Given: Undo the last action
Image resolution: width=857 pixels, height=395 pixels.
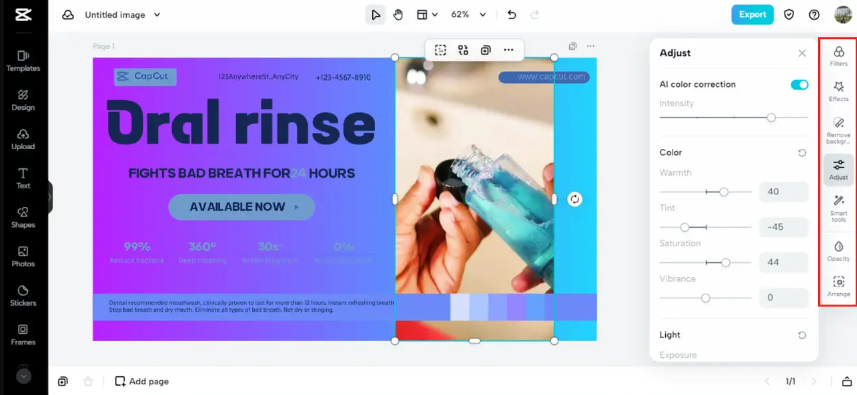Looking at the screenshot, I should [512, 15].
